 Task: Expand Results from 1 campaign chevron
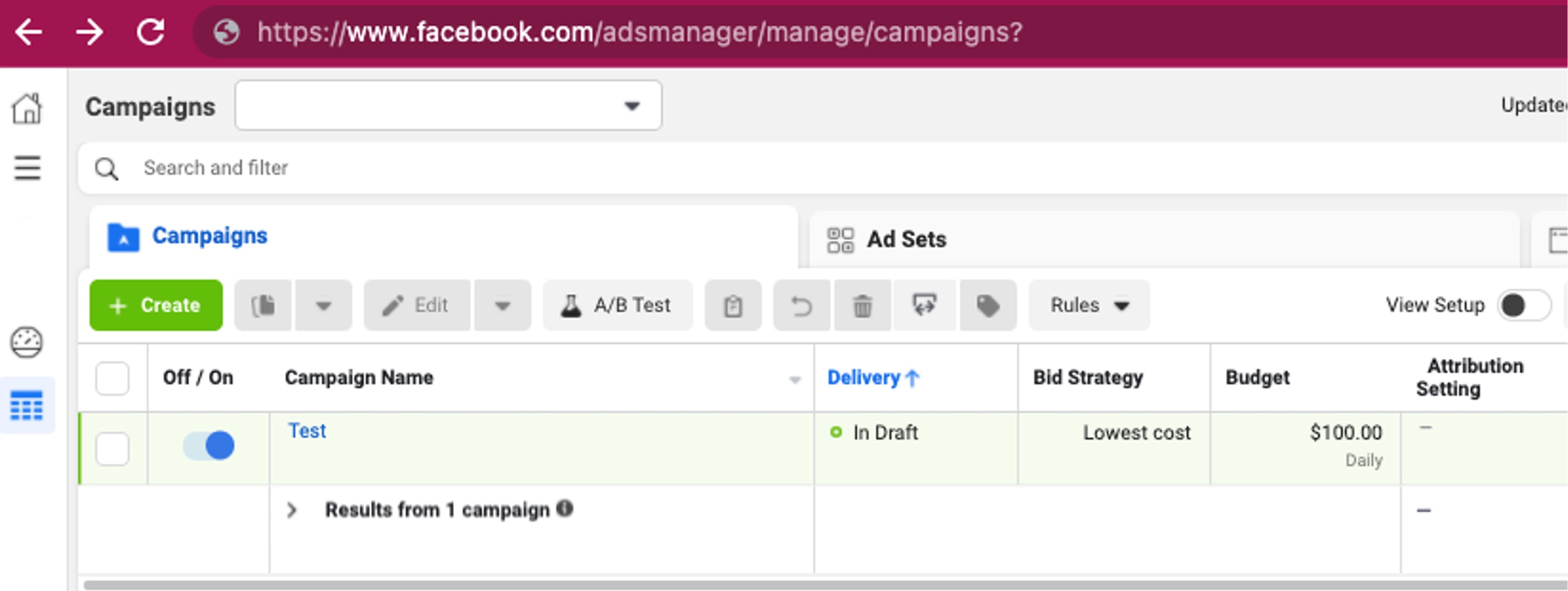tap(292, 510)
